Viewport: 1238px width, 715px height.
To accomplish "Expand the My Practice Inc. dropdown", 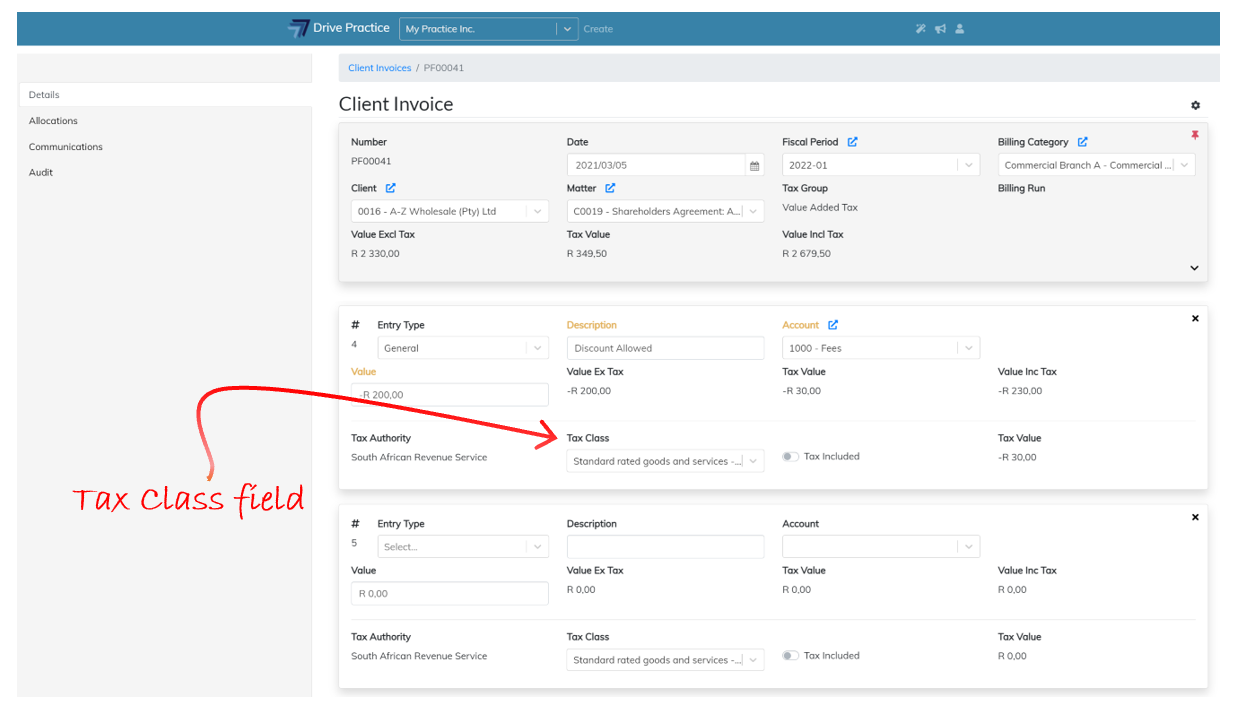I will coord(568,29).
